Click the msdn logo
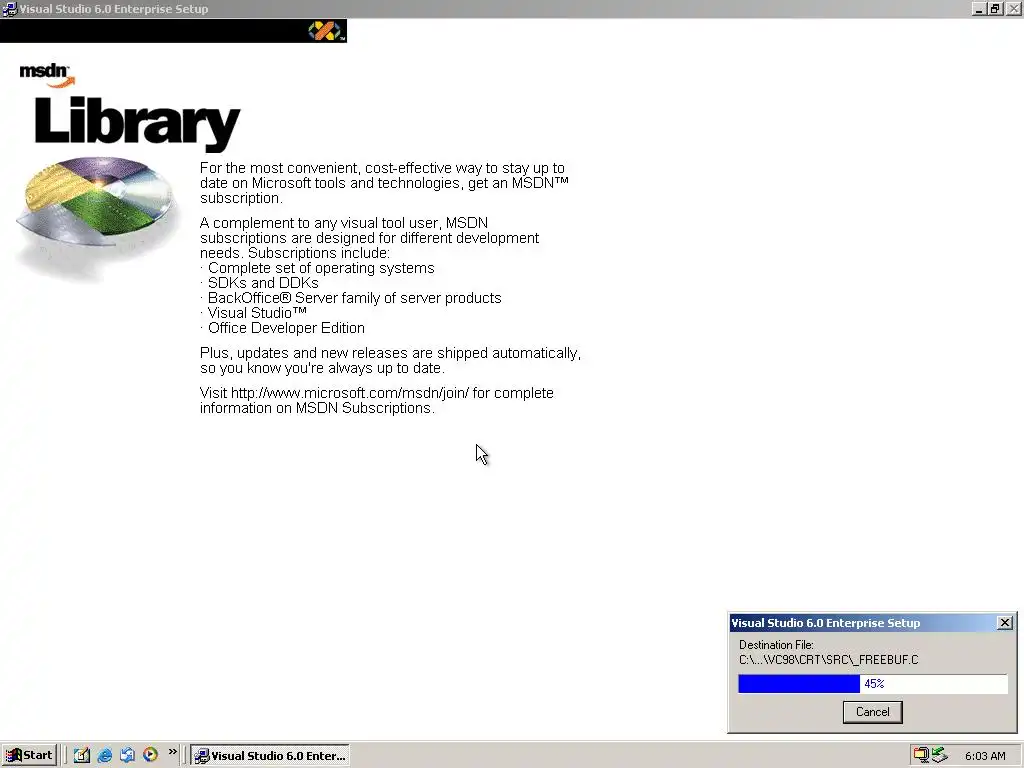This screenshot has height=768, width=1024. click(x=47, y=75)
